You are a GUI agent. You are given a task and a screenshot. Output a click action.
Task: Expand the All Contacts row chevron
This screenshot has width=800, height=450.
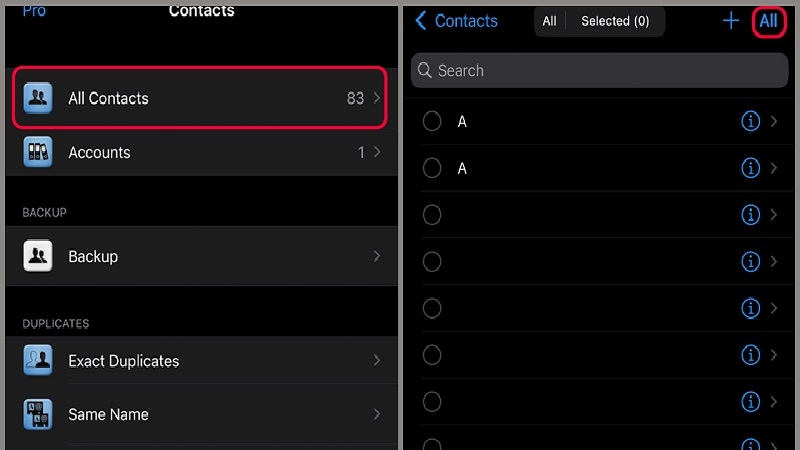point(377,98)
